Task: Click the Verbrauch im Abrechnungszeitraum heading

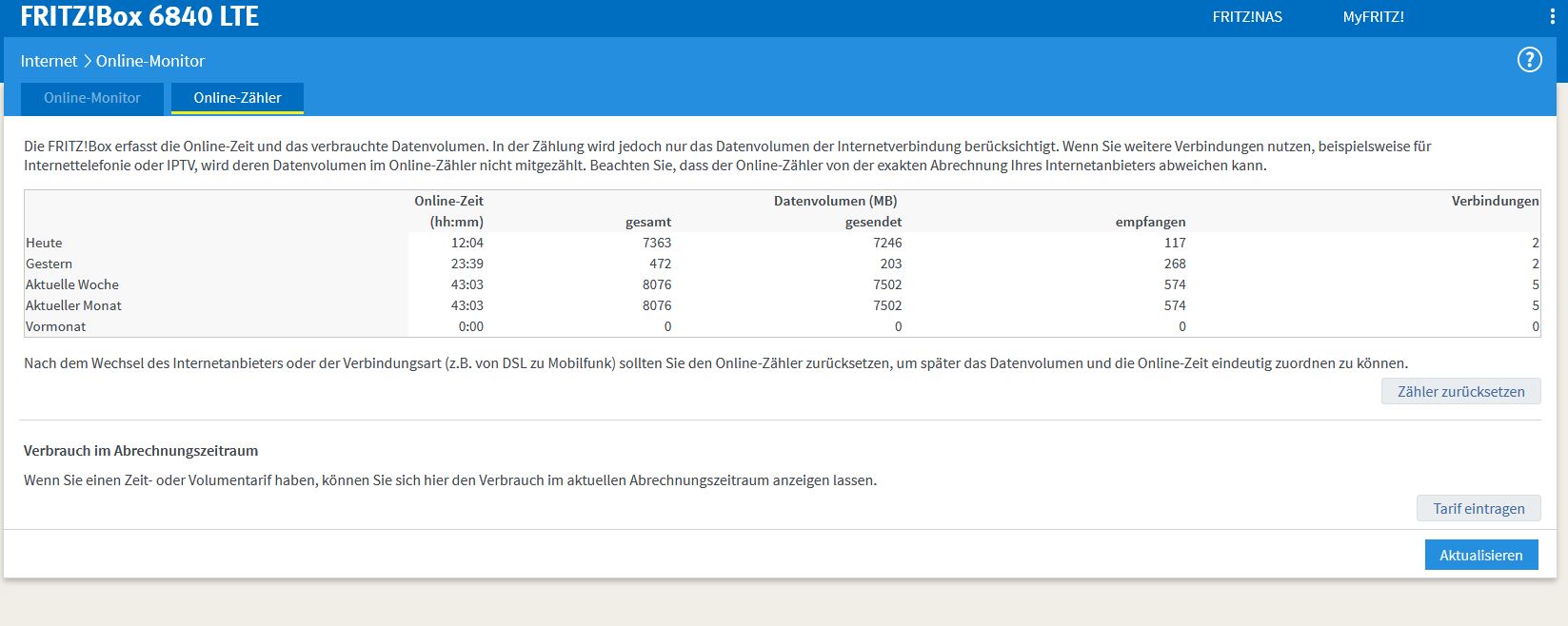Action: point(141,450)
